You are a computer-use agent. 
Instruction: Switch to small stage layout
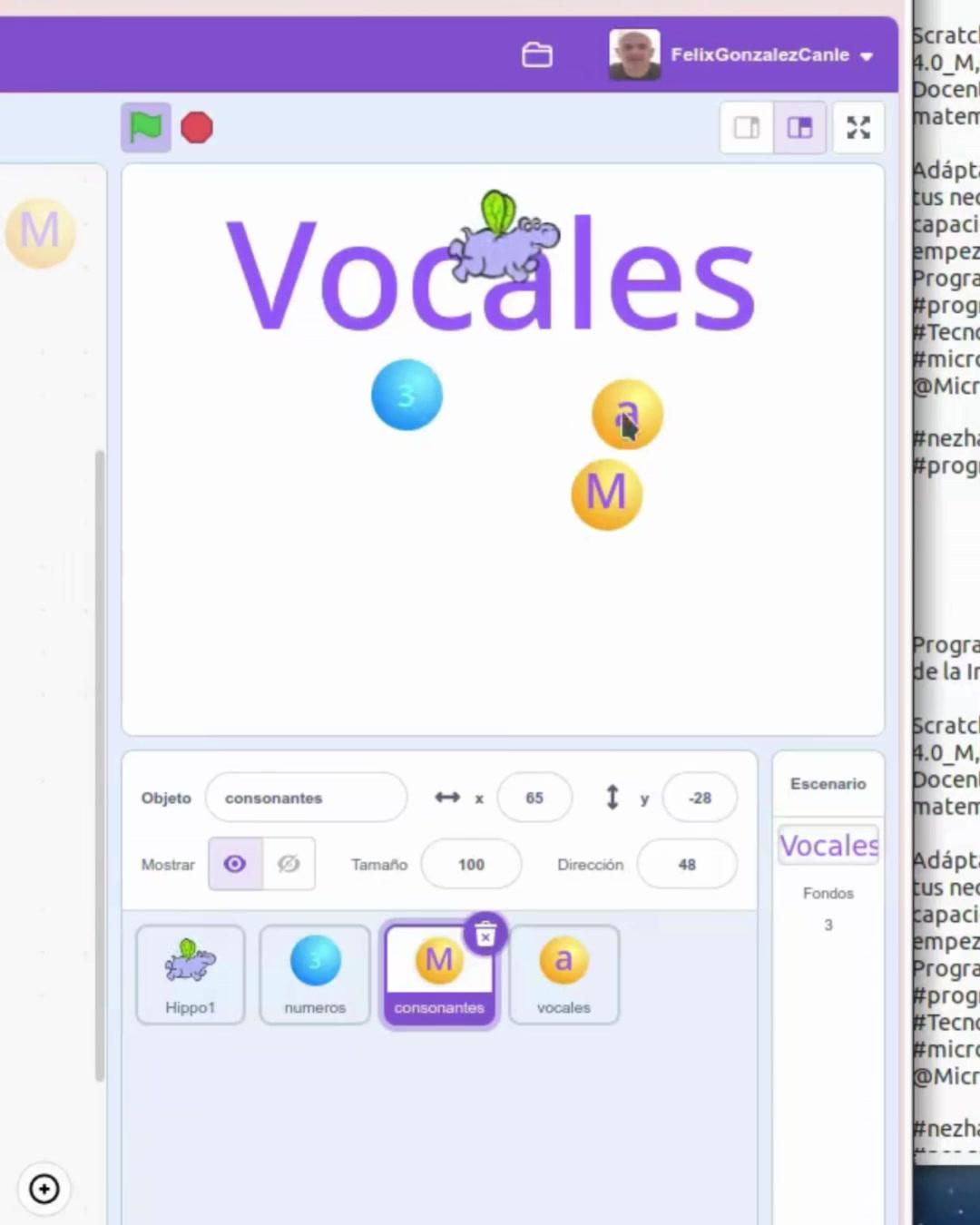747,128
